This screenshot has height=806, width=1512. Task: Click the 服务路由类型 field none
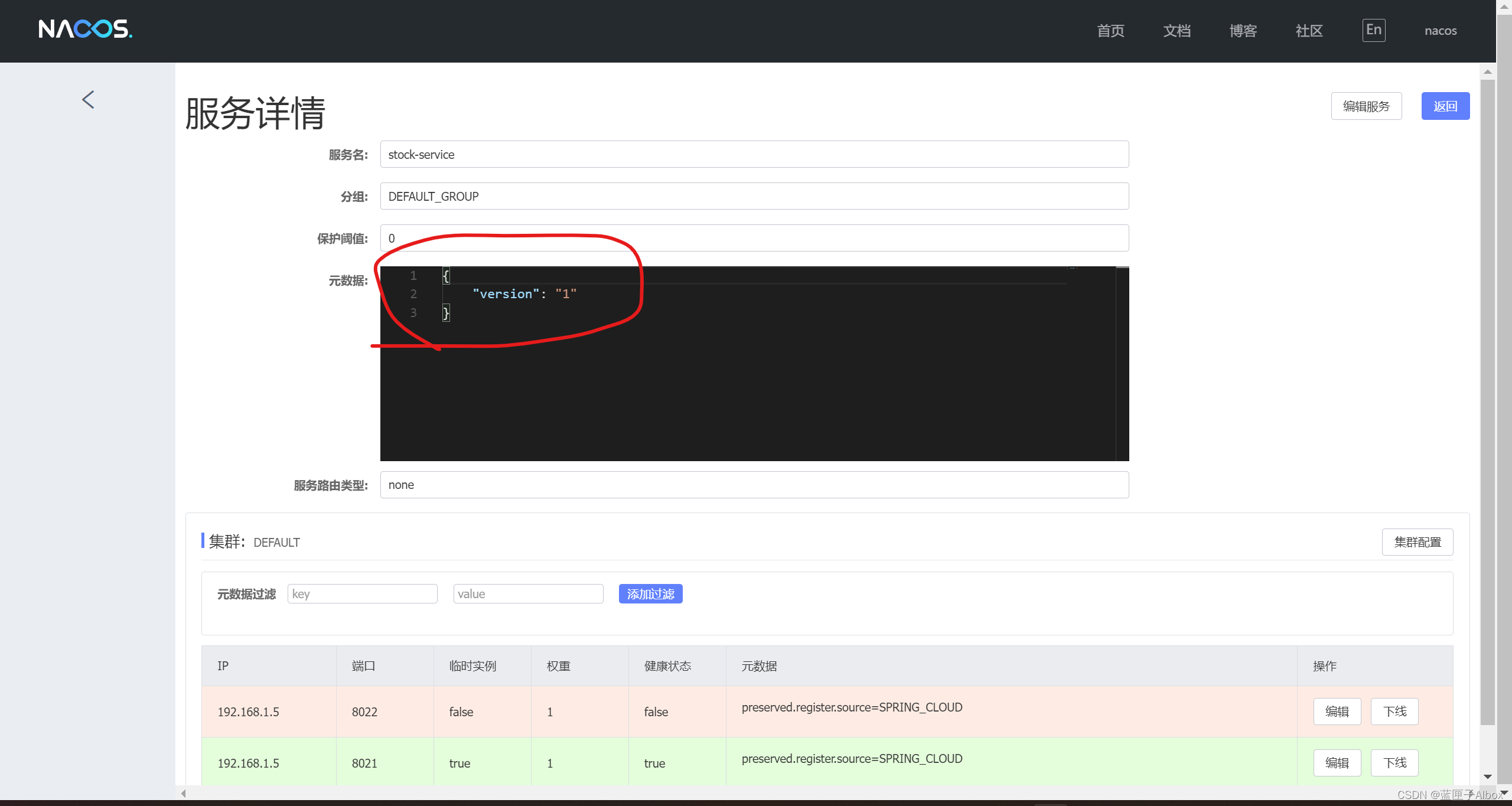[754, 485]
